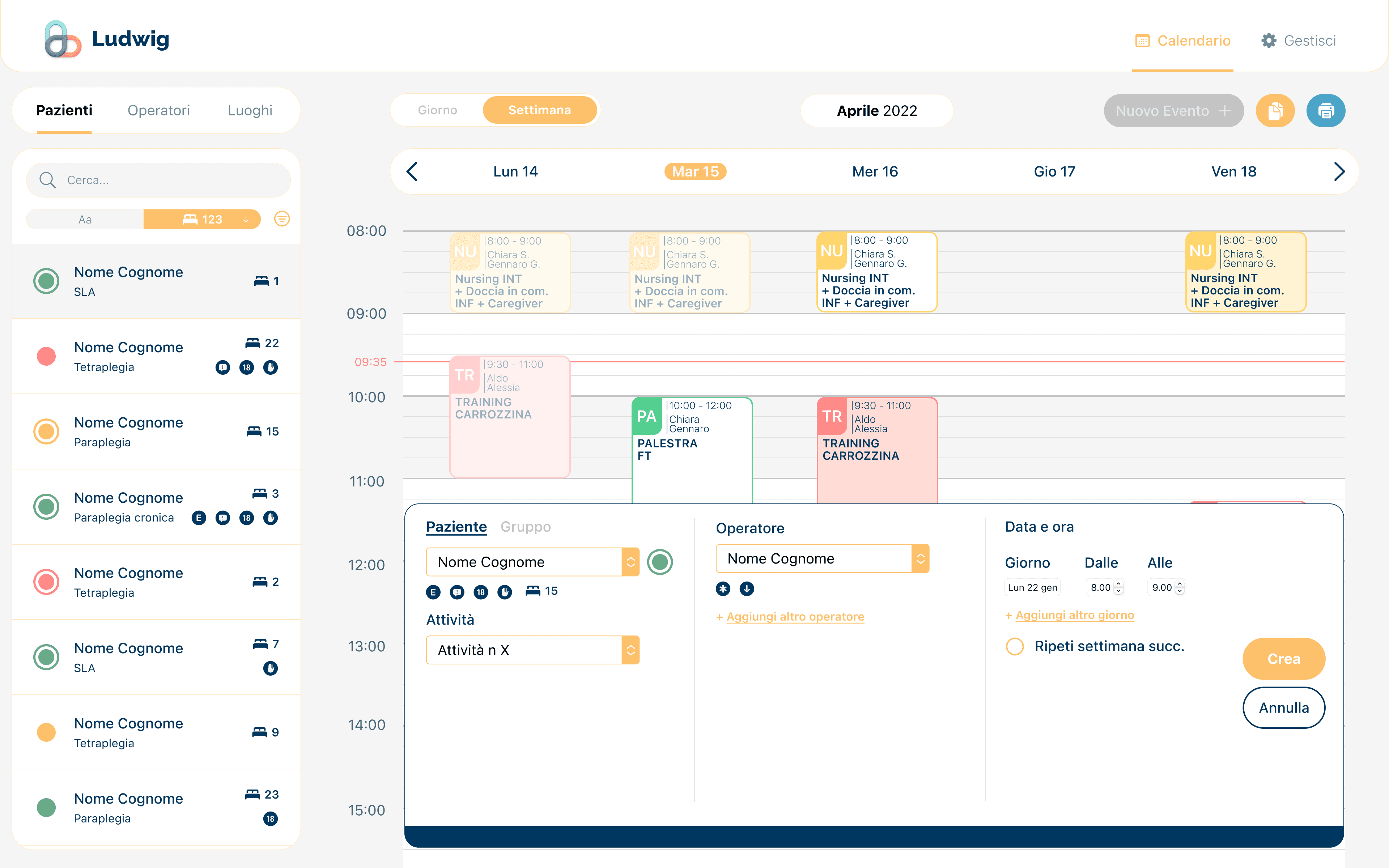Click 18 badge on bed 23 patient

click(x=270, y=818)
